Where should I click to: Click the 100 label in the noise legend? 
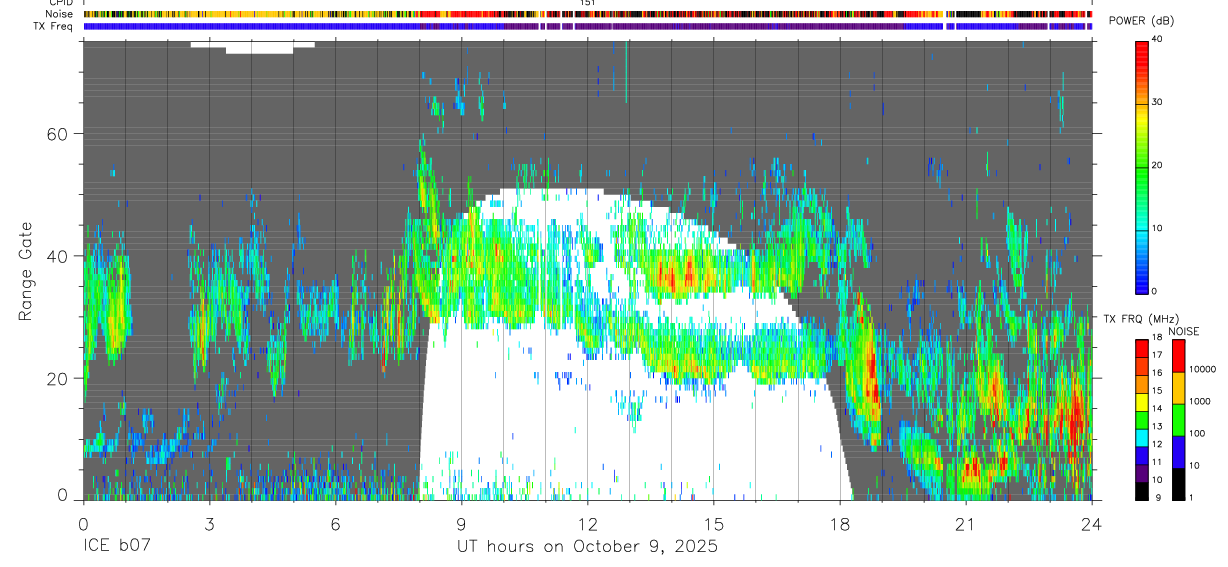pyautogui.click(x=1195, y=433)
